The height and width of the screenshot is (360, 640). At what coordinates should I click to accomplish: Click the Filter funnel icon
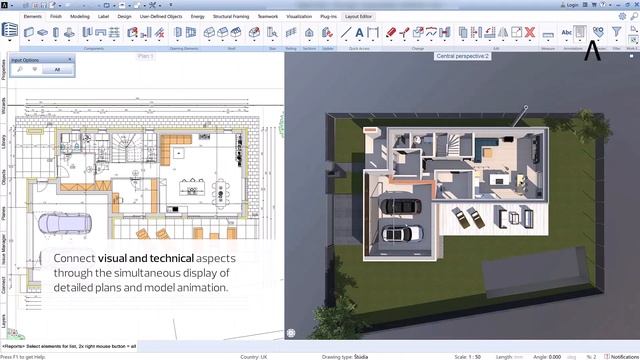click(616, 31)
